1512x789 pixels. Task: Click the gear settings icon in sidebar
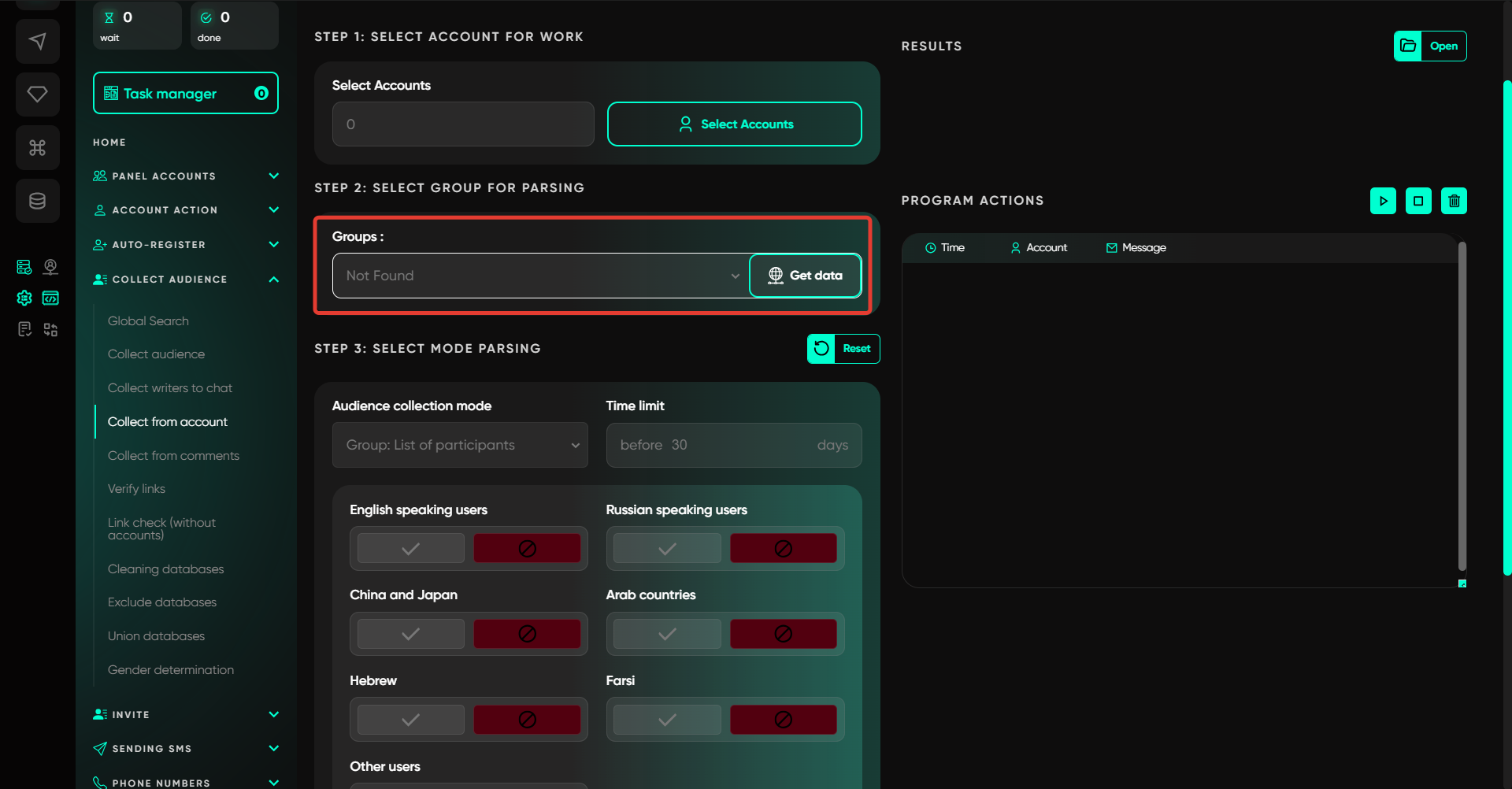(24, 298)
